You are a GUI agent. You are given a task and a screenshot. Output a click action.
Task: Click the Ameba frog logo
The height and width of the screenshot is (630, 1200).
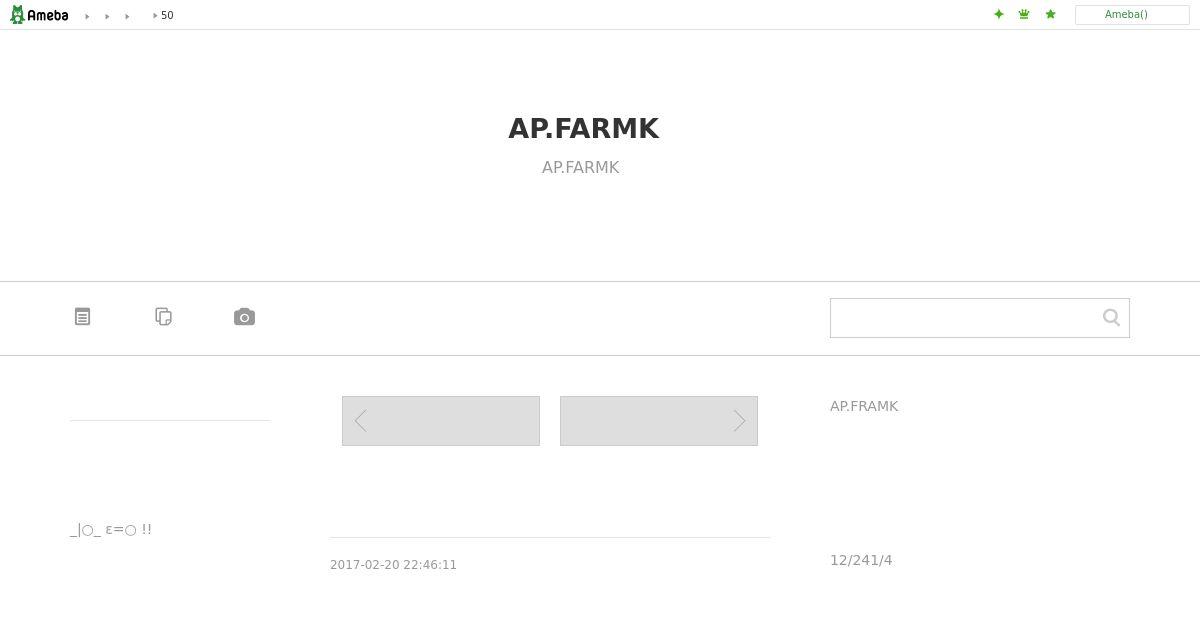(x=39, y=15)
